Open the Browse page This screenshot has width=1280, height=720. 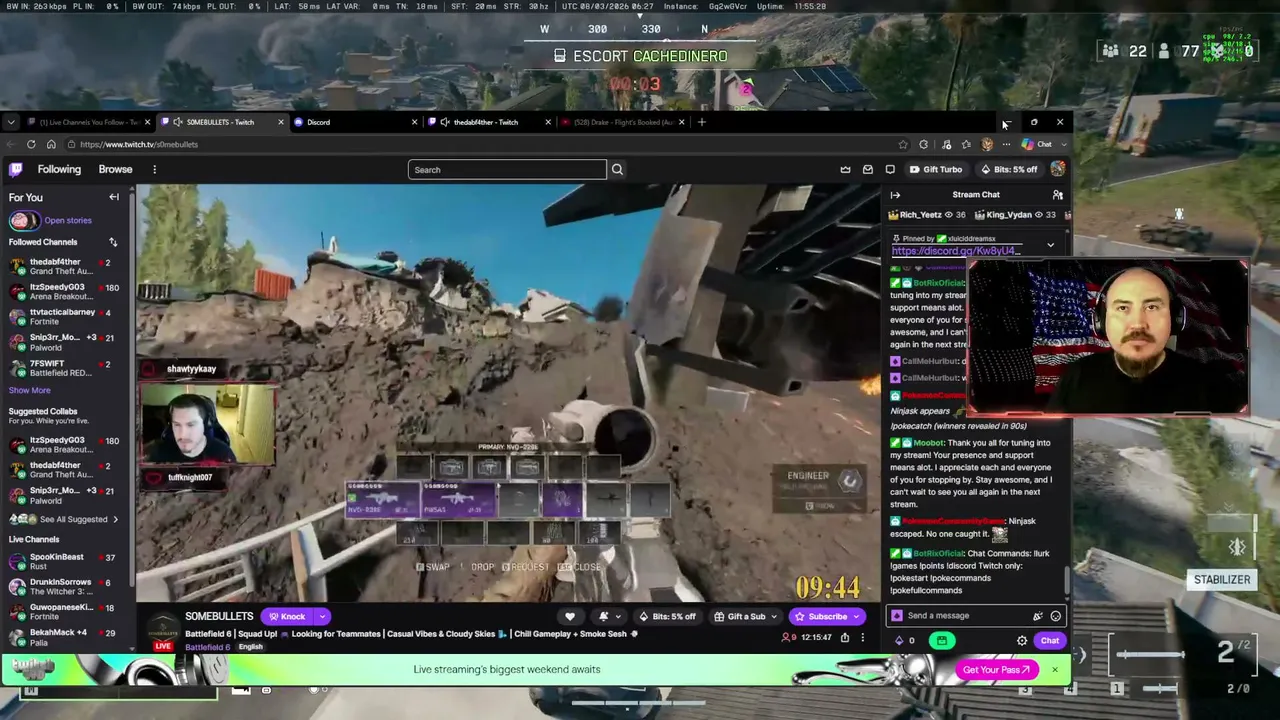(x=115, y=169)
